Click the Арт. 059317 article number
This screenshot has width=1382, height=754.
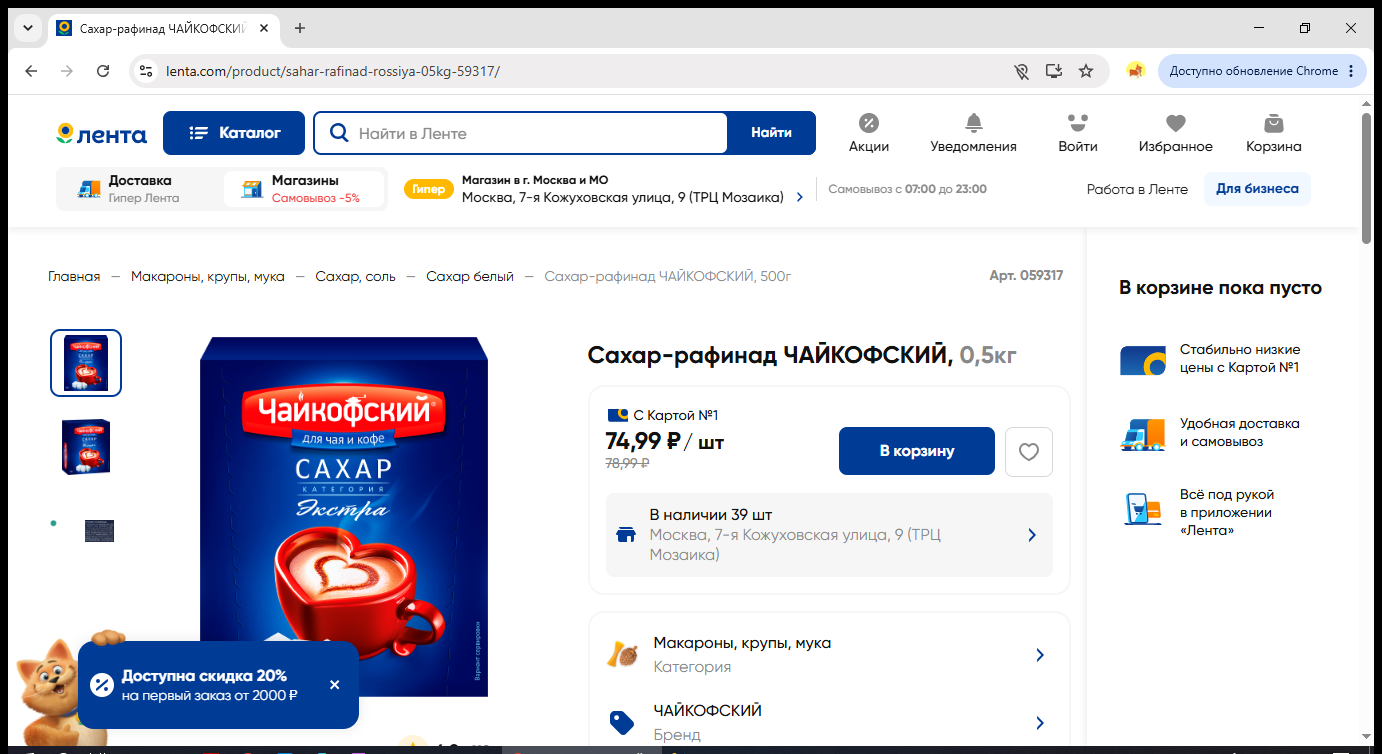(1026, 275)
